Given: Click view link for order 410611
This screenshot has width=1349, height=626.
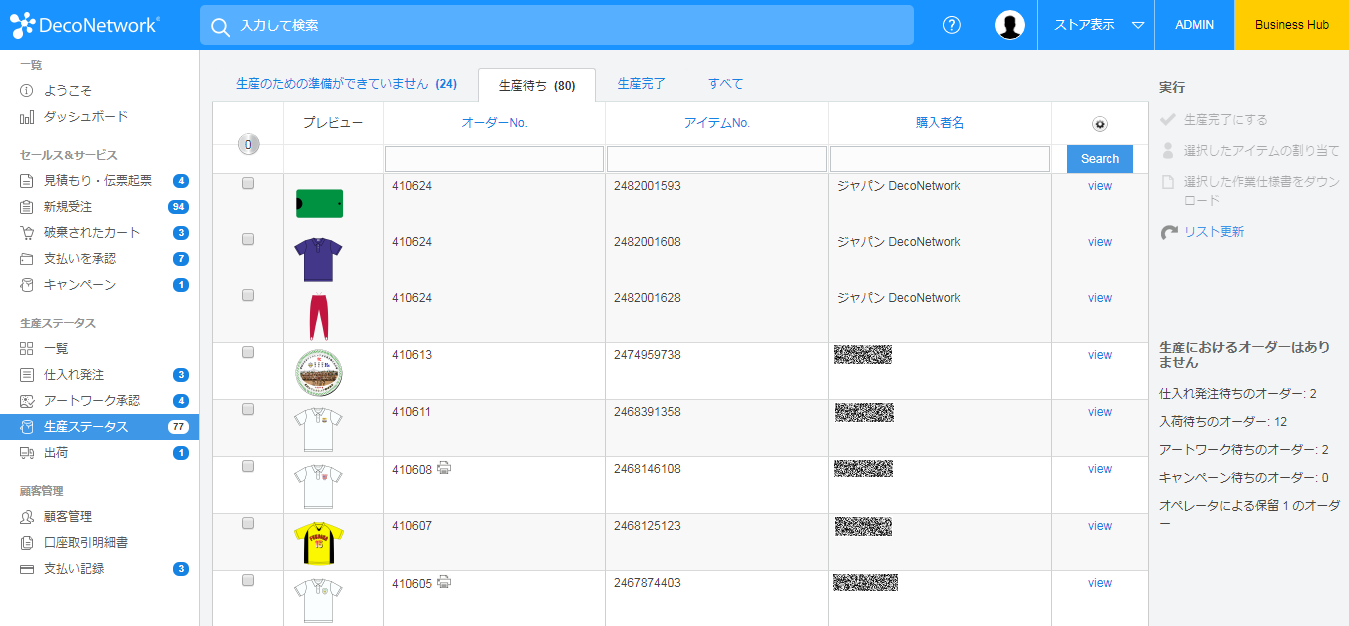Looking at the screenshot, I should (1099, 412).
